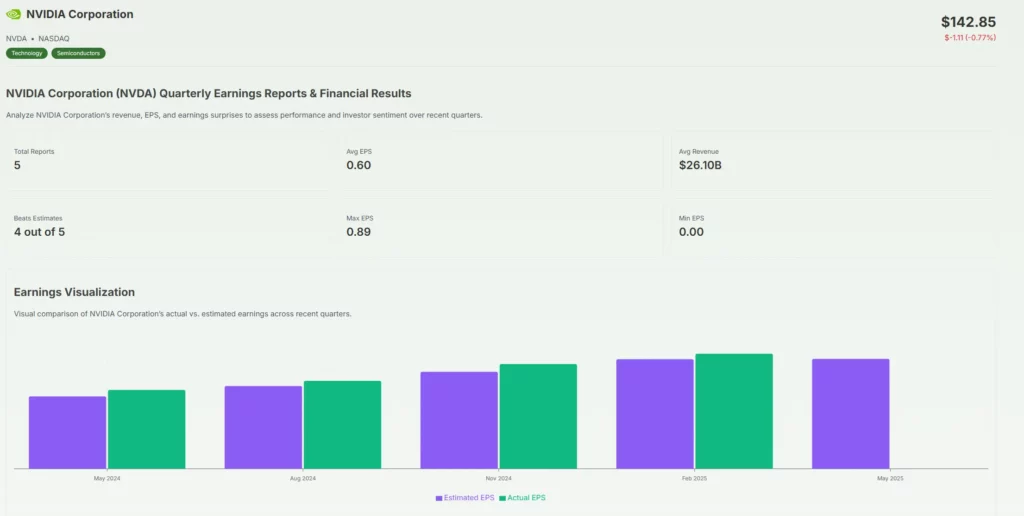
Task: Toggle Actual EPS series in chart legend
Action: [x=523, y=497]
